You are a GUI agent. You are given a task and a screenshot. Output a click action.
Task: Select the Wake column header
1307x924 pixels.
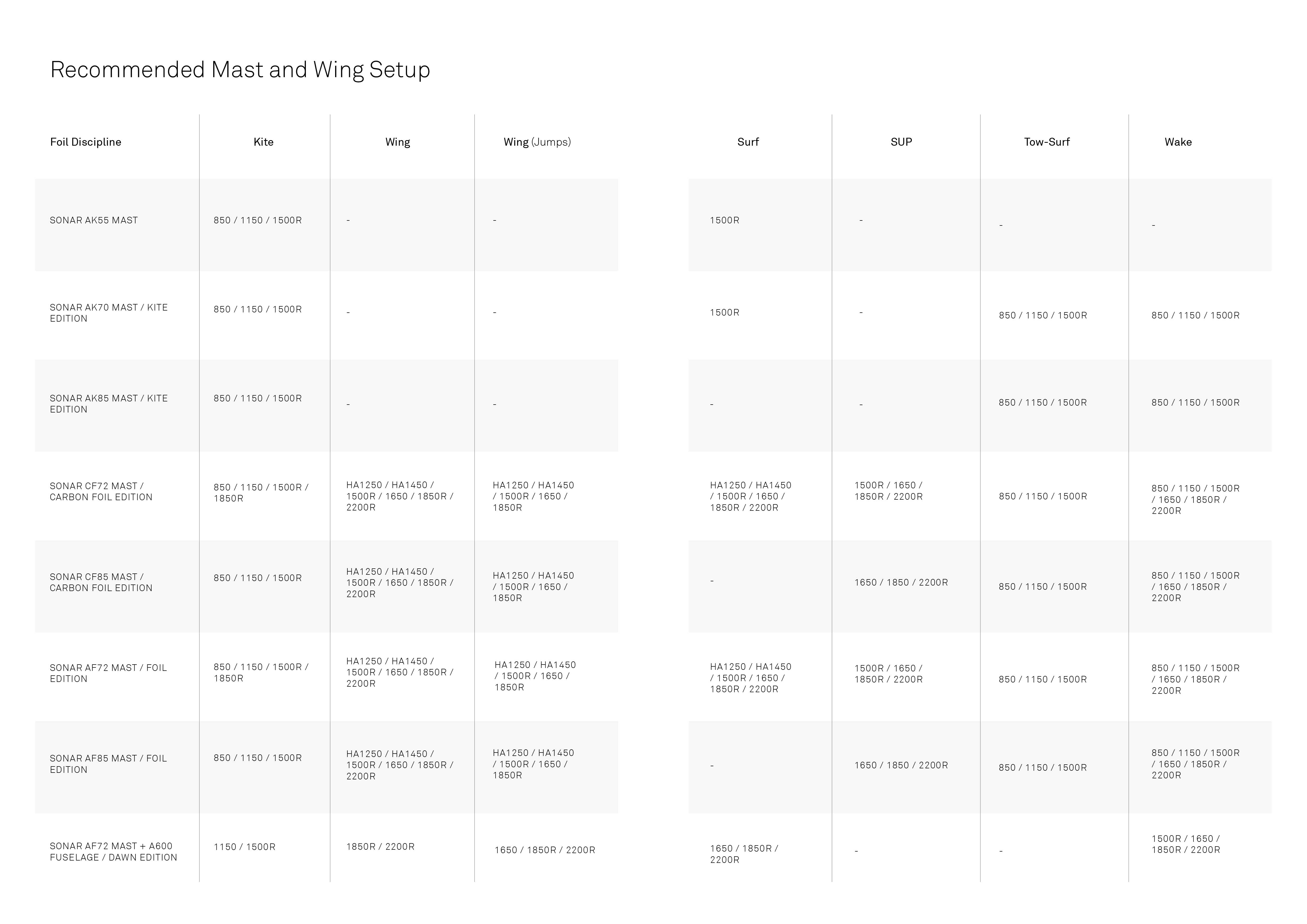tap(1178, 142)
